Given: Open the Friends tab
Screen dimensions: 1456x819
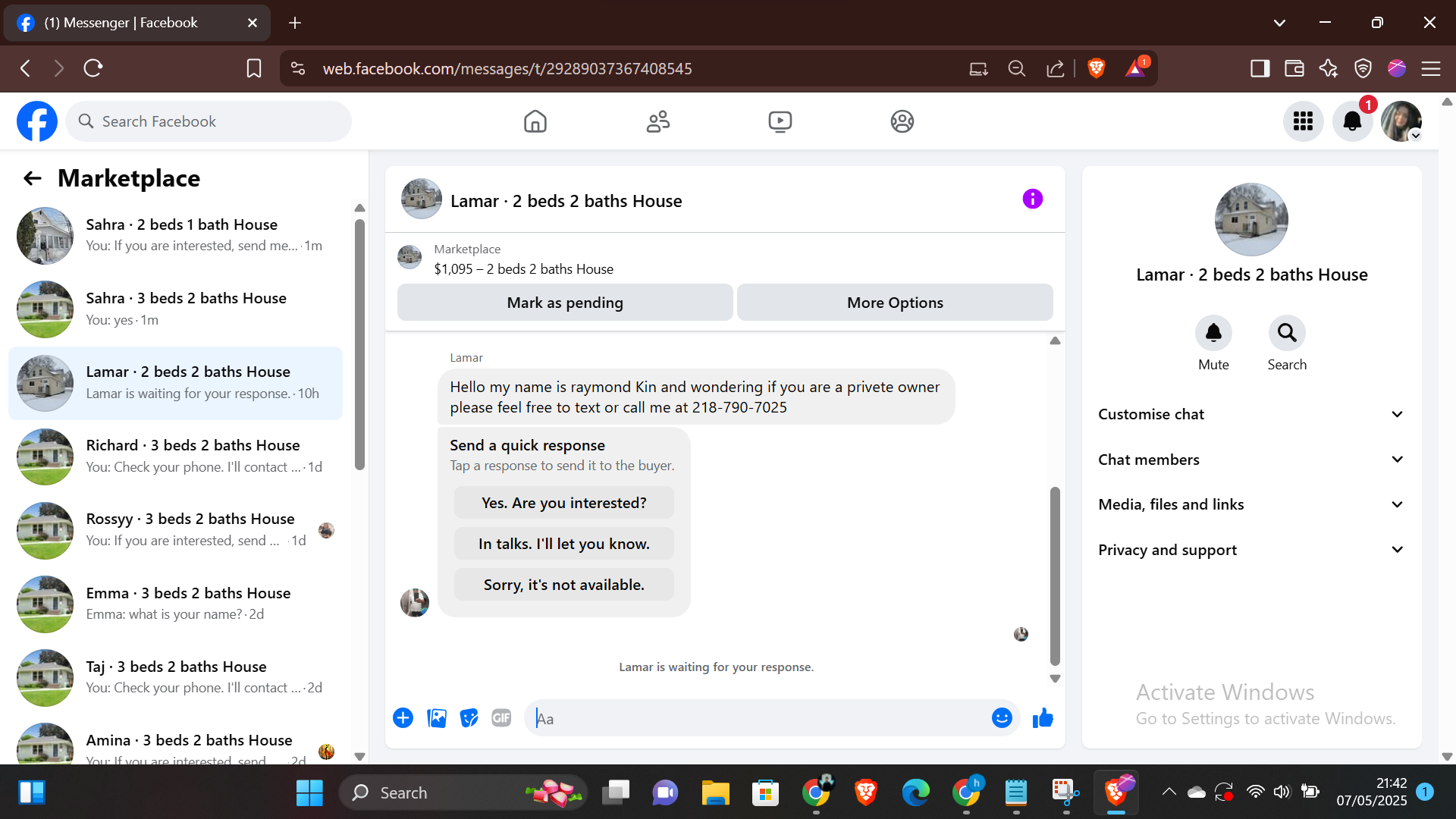Looking at the screenshot, I should pos(657,121).
